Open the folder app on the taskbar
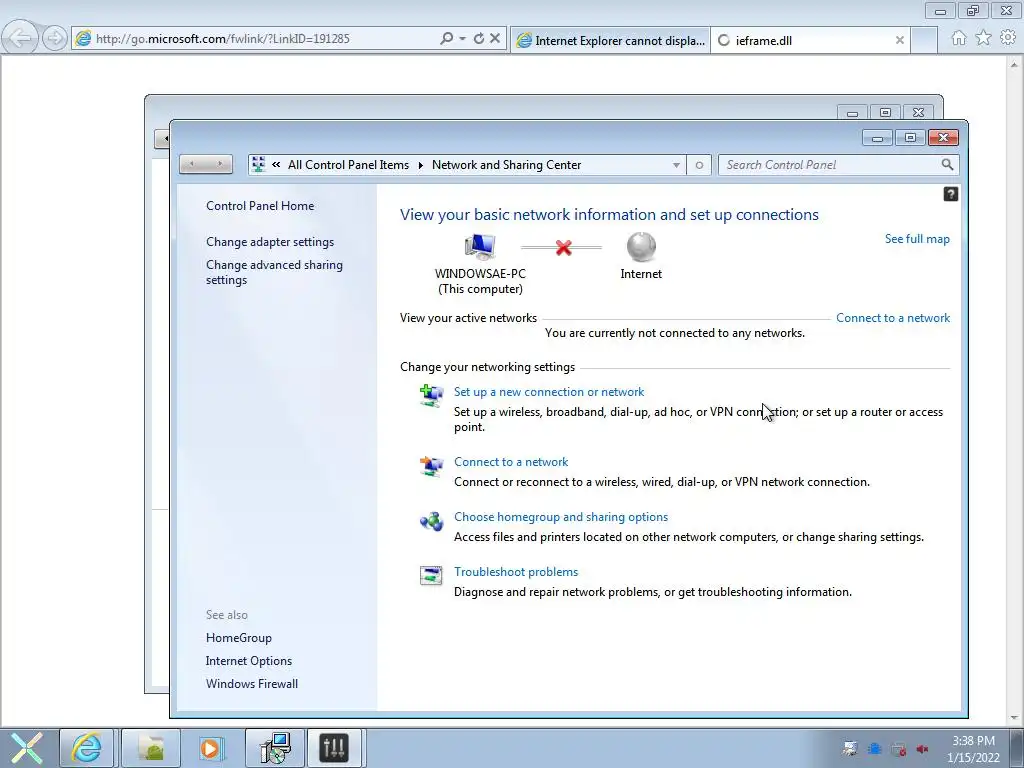Viewport: 1024px width, 768px height. (151, 748)
